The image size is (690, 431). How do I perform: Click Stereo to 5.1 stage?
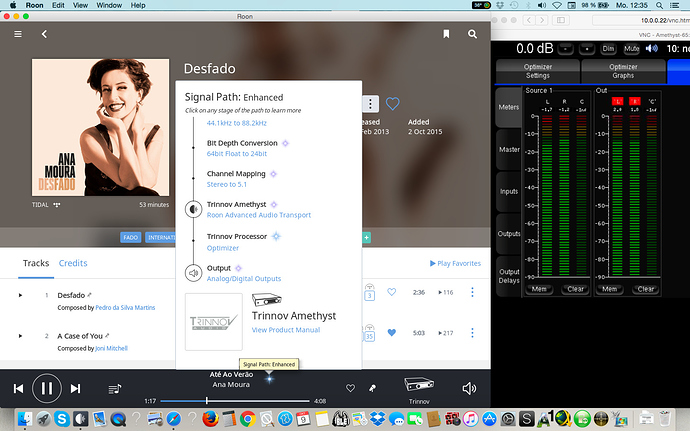[x=227, y=184]
